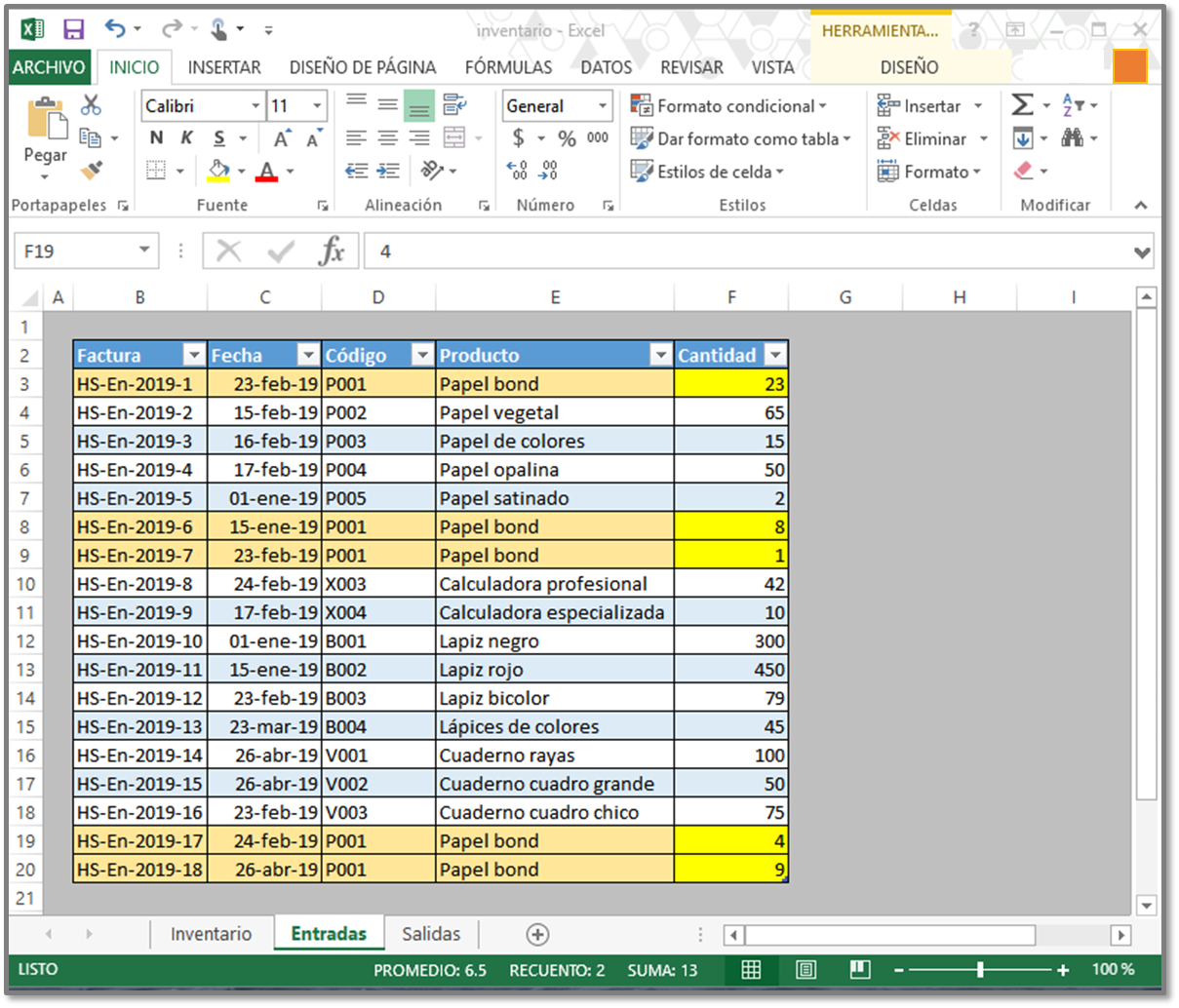The height and width of the screenshot is (1008, 1179).
Task: Toggle bold (N) formatting
Action: tap(156, 138)
